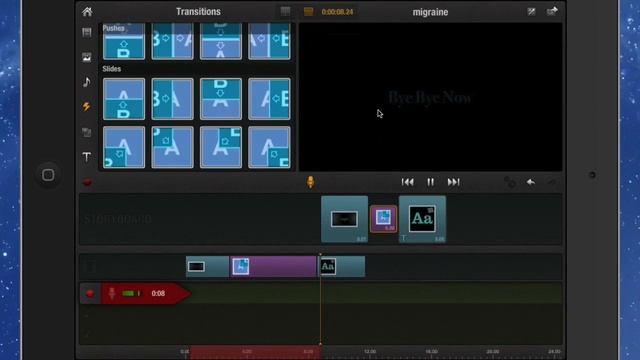
Task: Click the Pushes section heading
Action: click(113, 28)
